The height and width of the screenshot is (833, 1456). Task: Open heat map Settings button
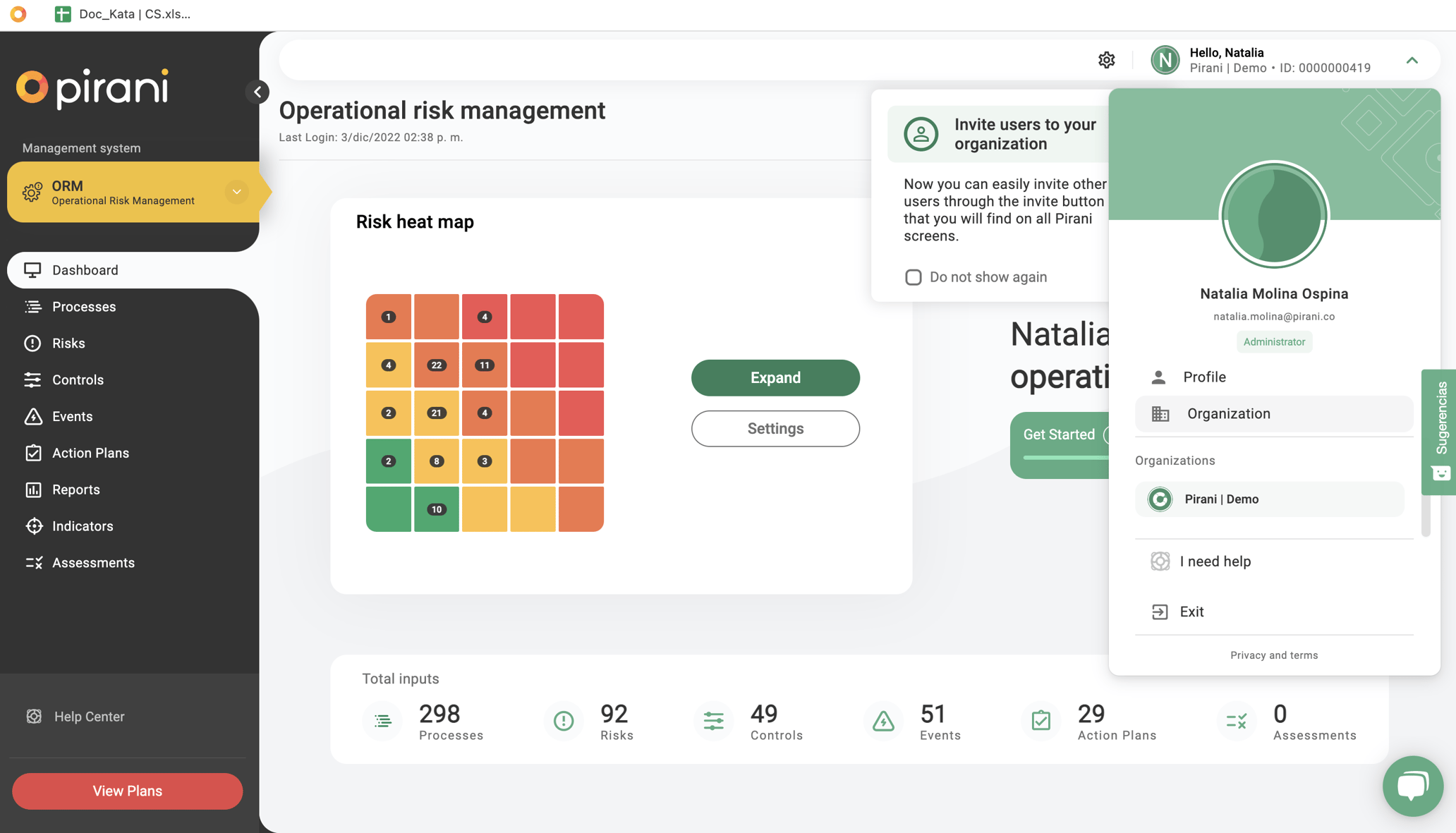775,429
